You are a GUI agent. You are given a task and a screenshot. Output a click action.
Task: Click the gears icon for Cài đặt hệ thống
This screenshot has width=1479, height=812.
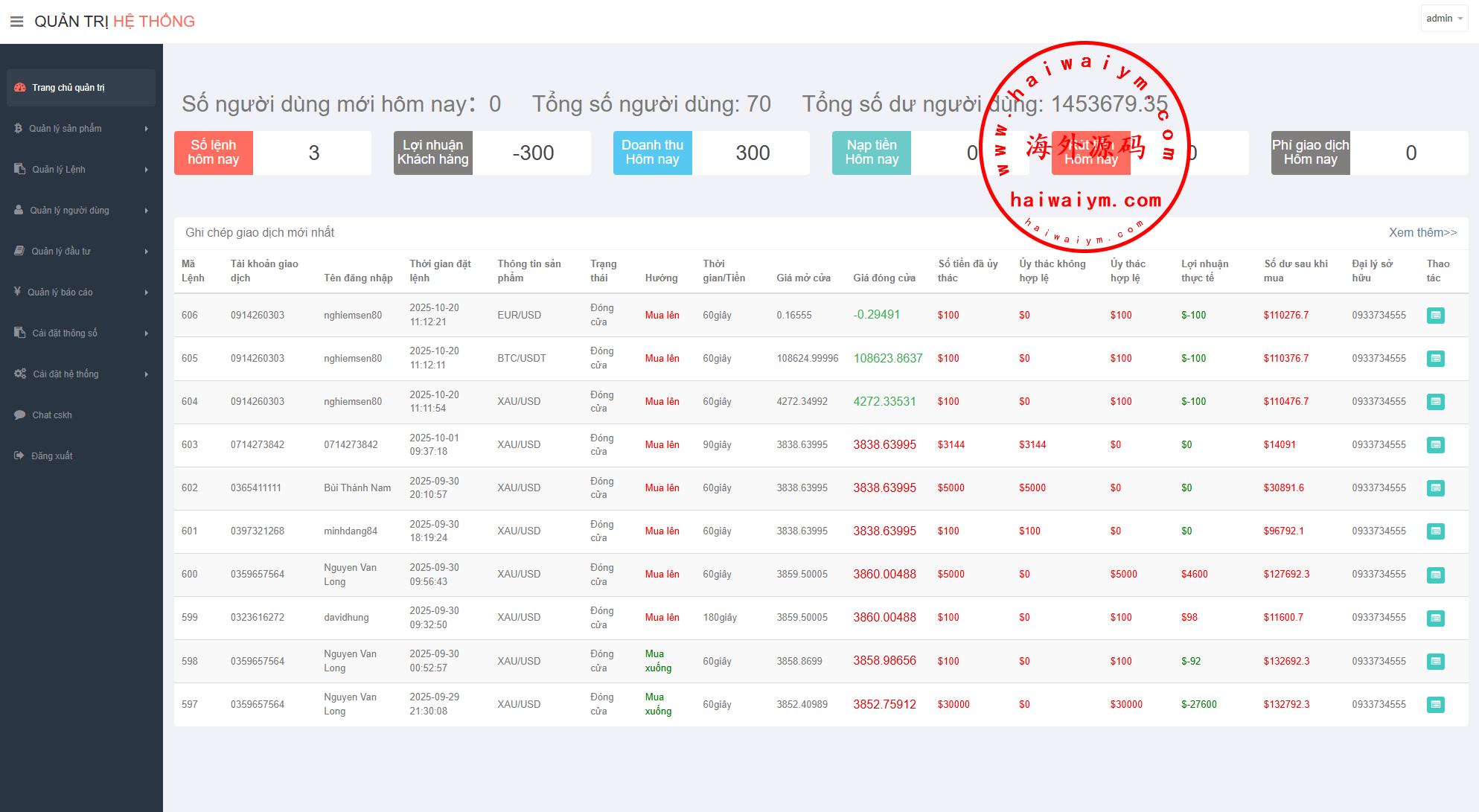(x=20, y=374)
